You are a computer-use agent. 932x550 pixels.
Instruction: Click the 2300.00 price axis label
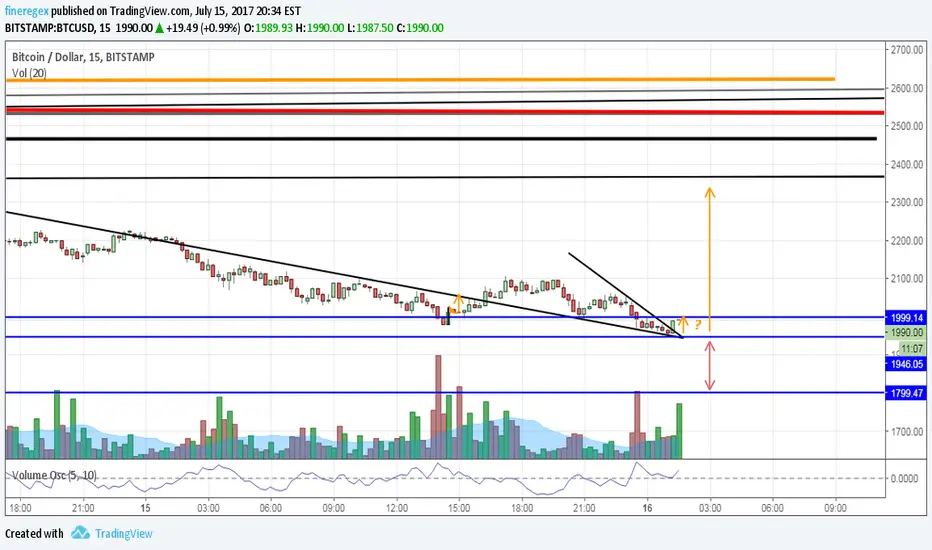(x=906, y=202)
